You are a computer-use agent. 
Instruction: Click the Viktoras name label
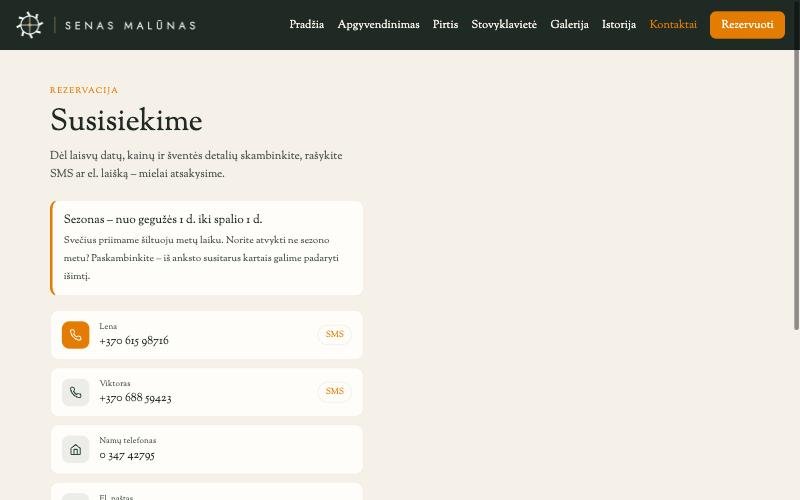(115, 383)
